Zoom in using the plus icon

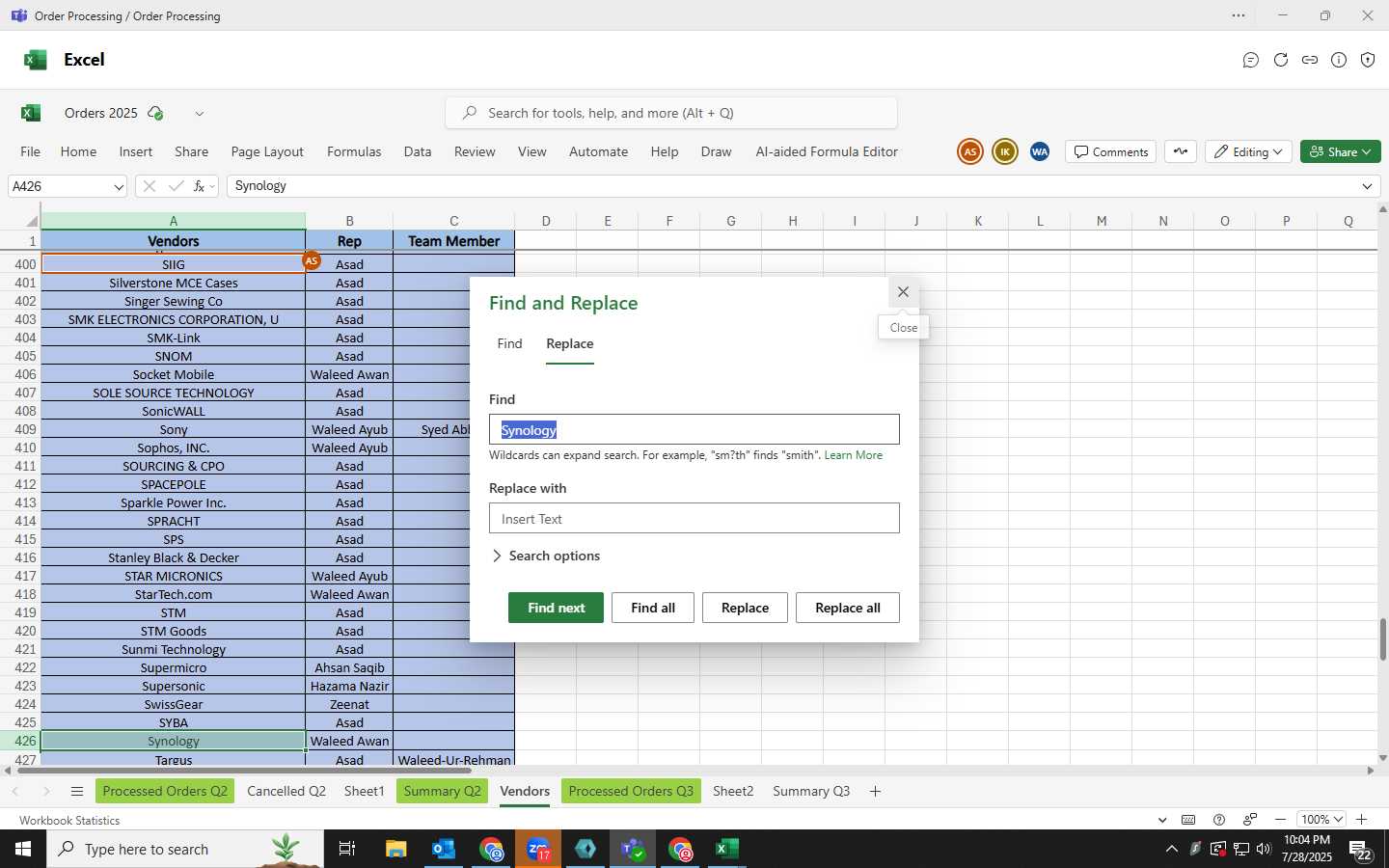point(1362,820)
